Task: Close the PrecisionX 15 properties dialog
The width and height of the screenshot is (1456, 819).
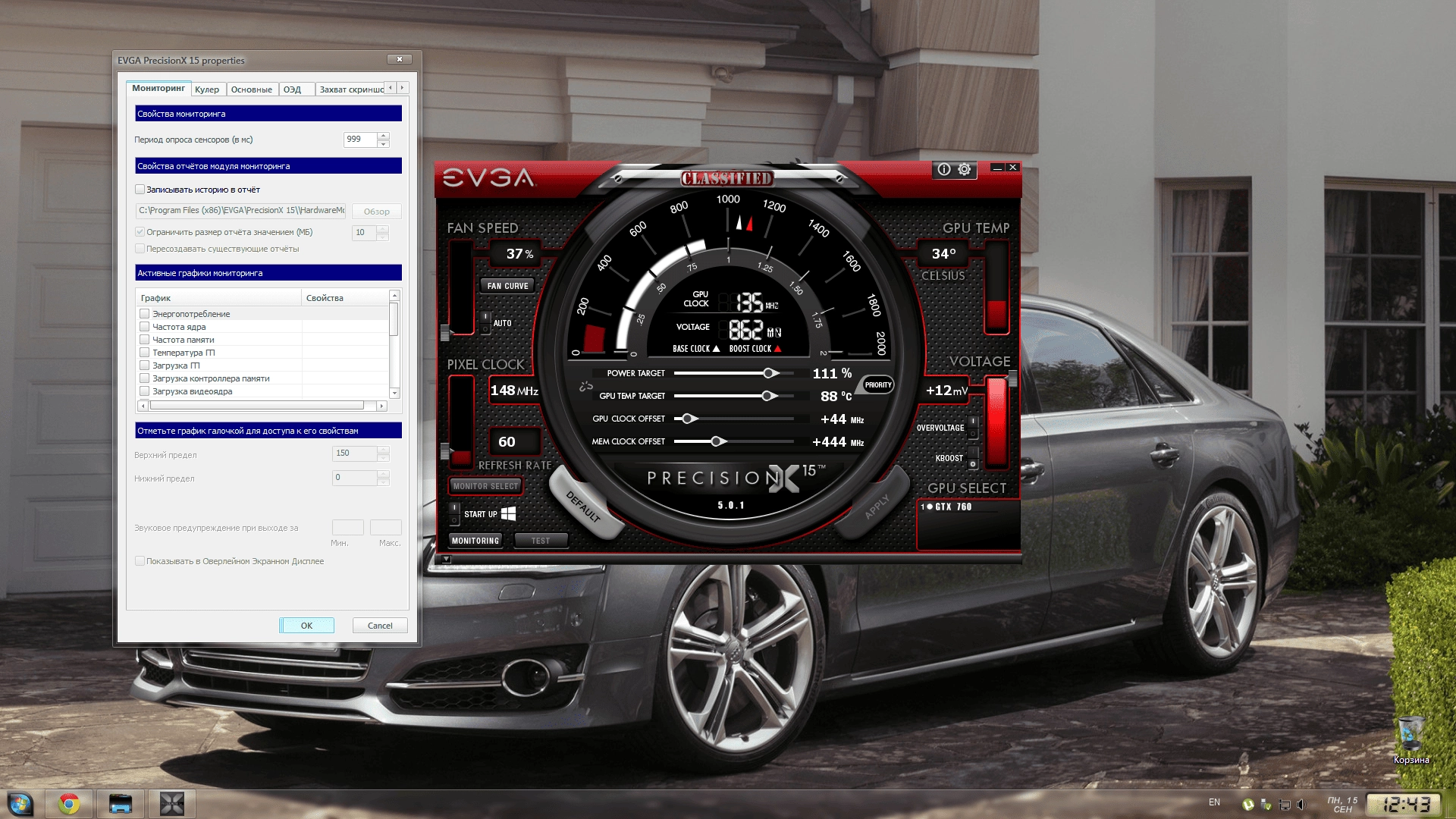Action: [400, 59]
